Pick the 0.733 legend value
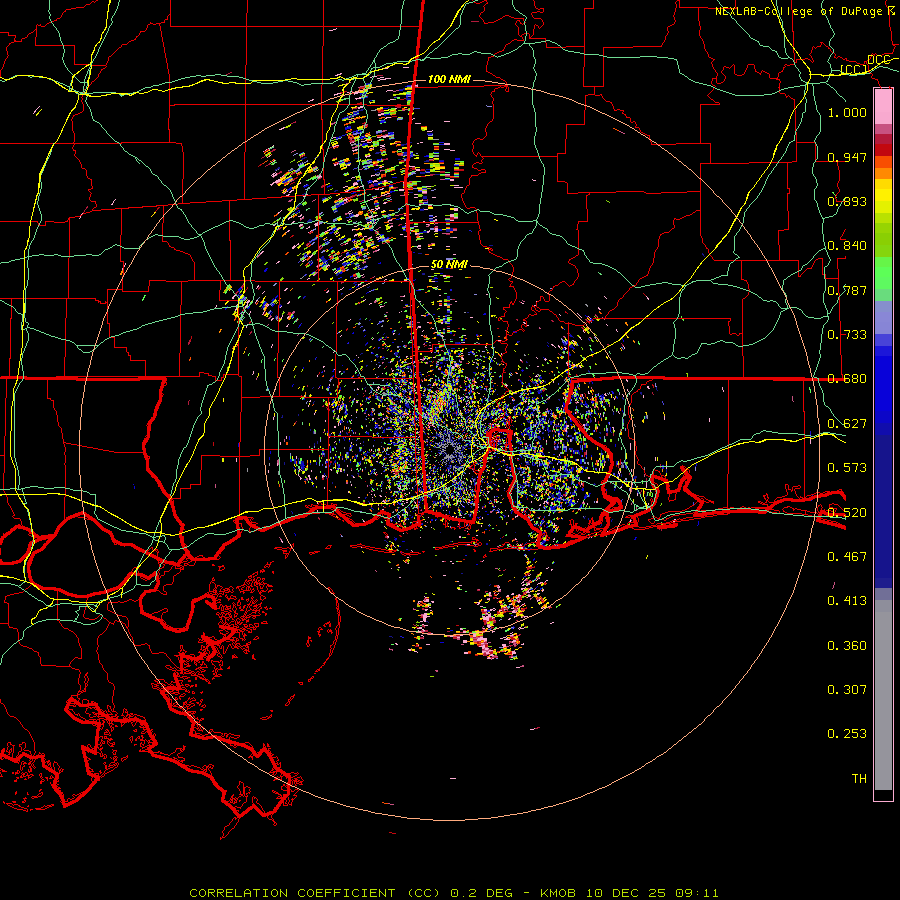This screenshot has width=900, height=900. point(847,335)
